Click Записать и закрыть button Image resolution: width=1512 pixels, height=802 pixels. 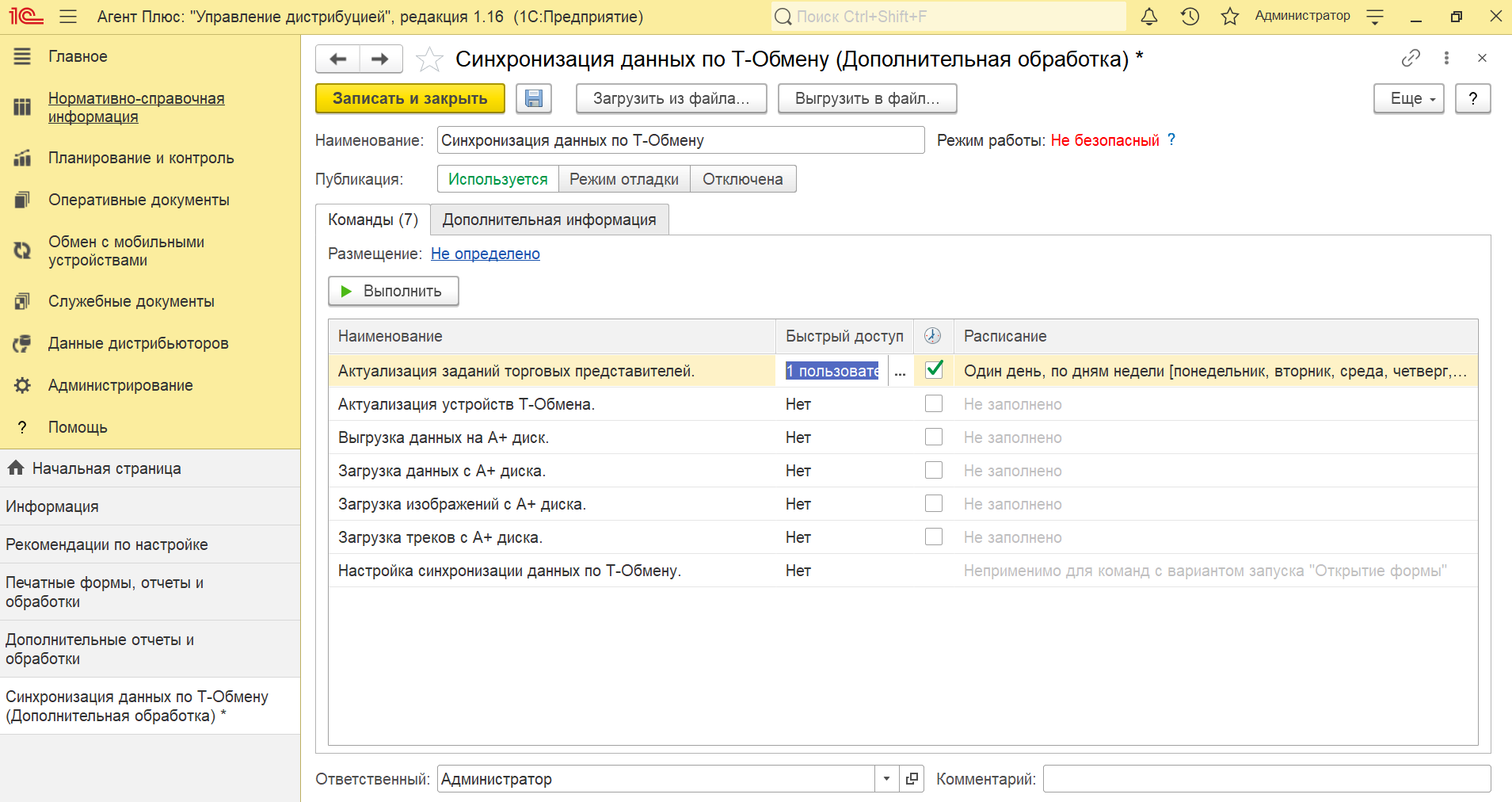click(410, 98)
